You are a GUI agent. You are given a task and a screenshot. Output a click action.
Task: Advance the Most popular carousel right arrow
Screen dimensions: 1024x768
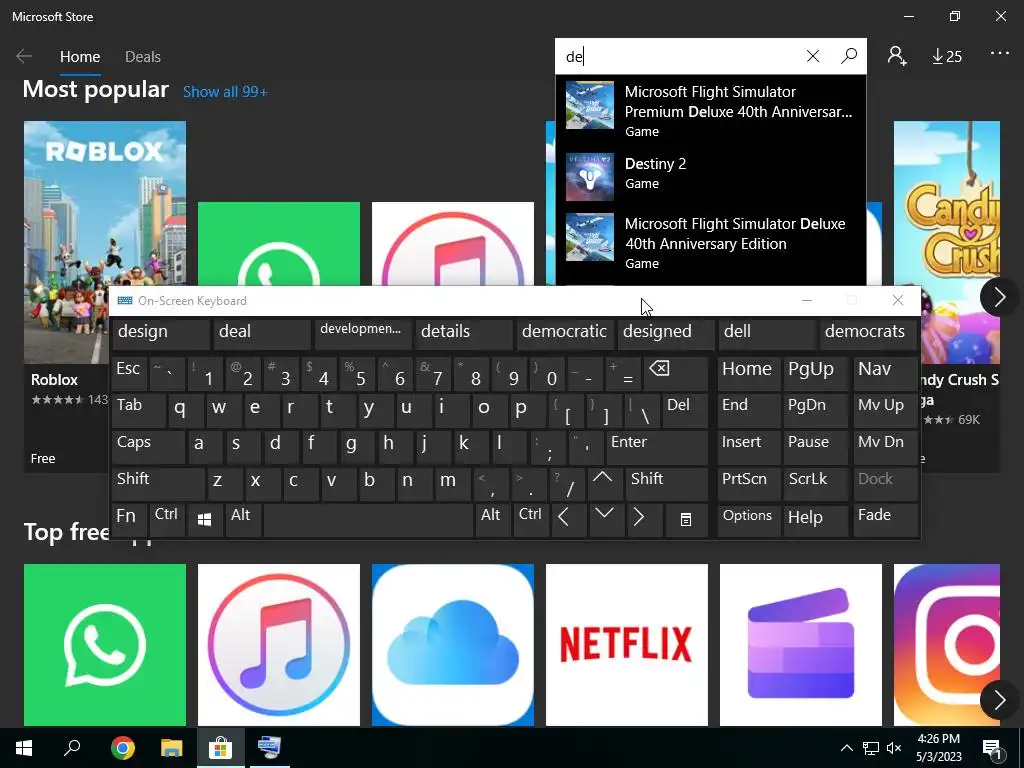[999, 297]
